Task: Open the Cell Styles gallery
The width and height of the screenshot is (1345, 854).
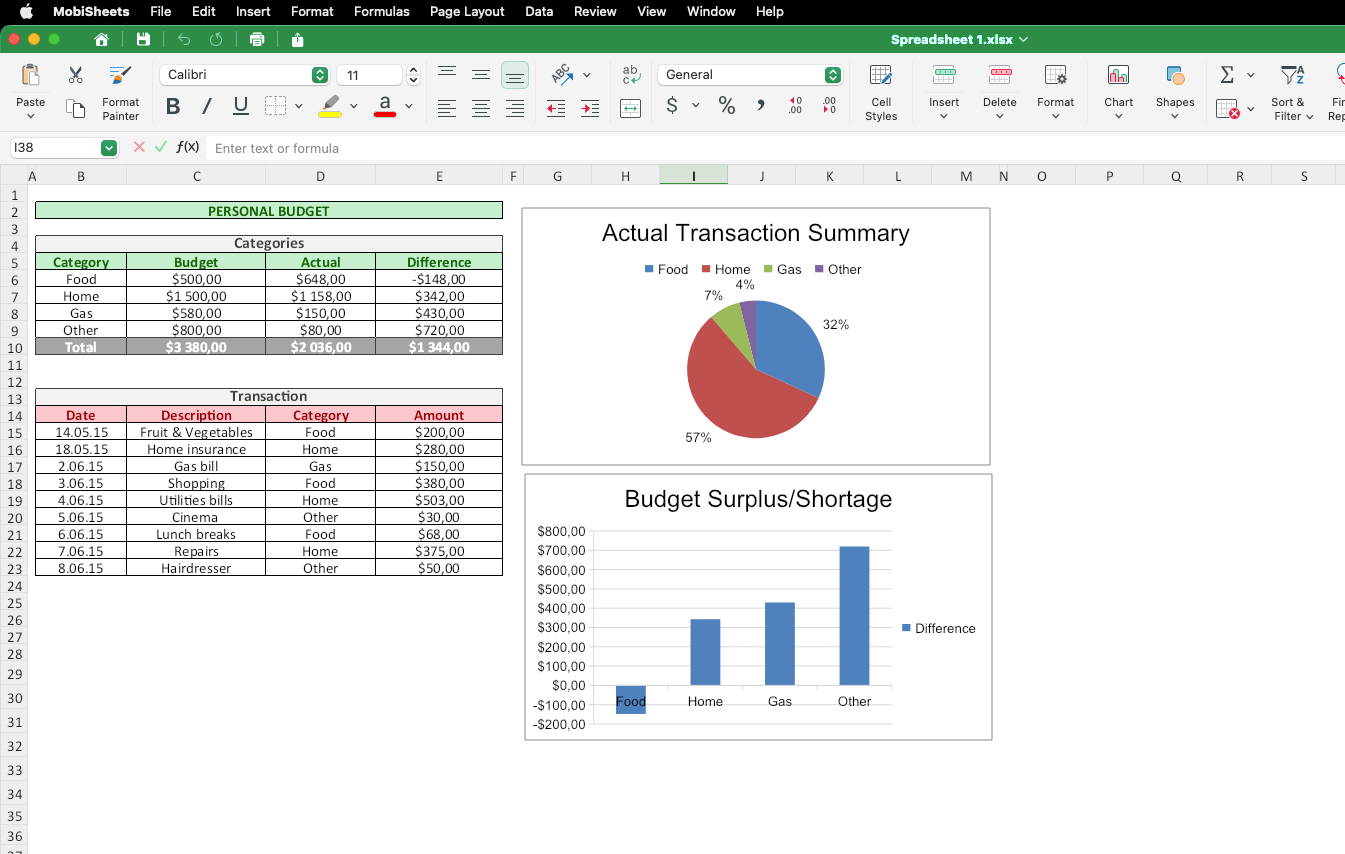Action: (881, 92)
